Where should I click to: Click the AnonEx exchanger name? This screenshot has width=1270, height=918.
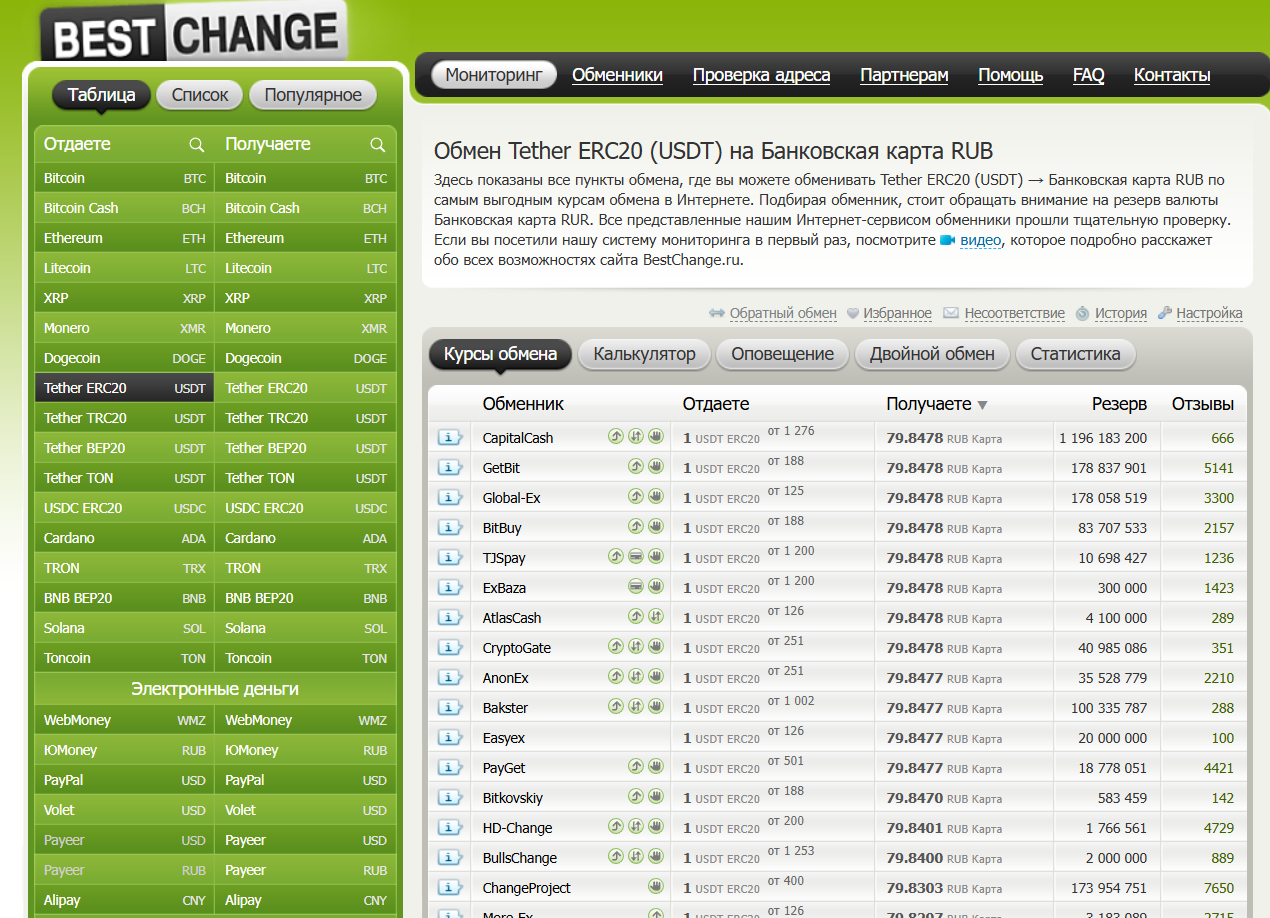pos(505,678)
